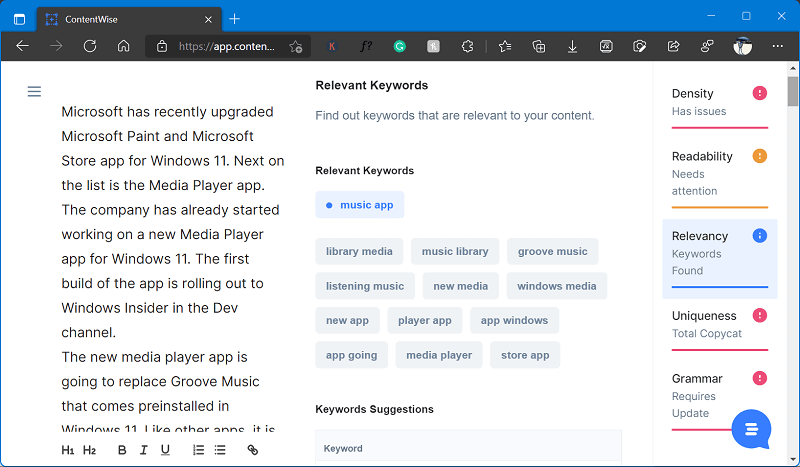The height and width of the screenshot is (467, 800).
Task: Go back with the browser back arrow
Action: click(x=22, y=46)
